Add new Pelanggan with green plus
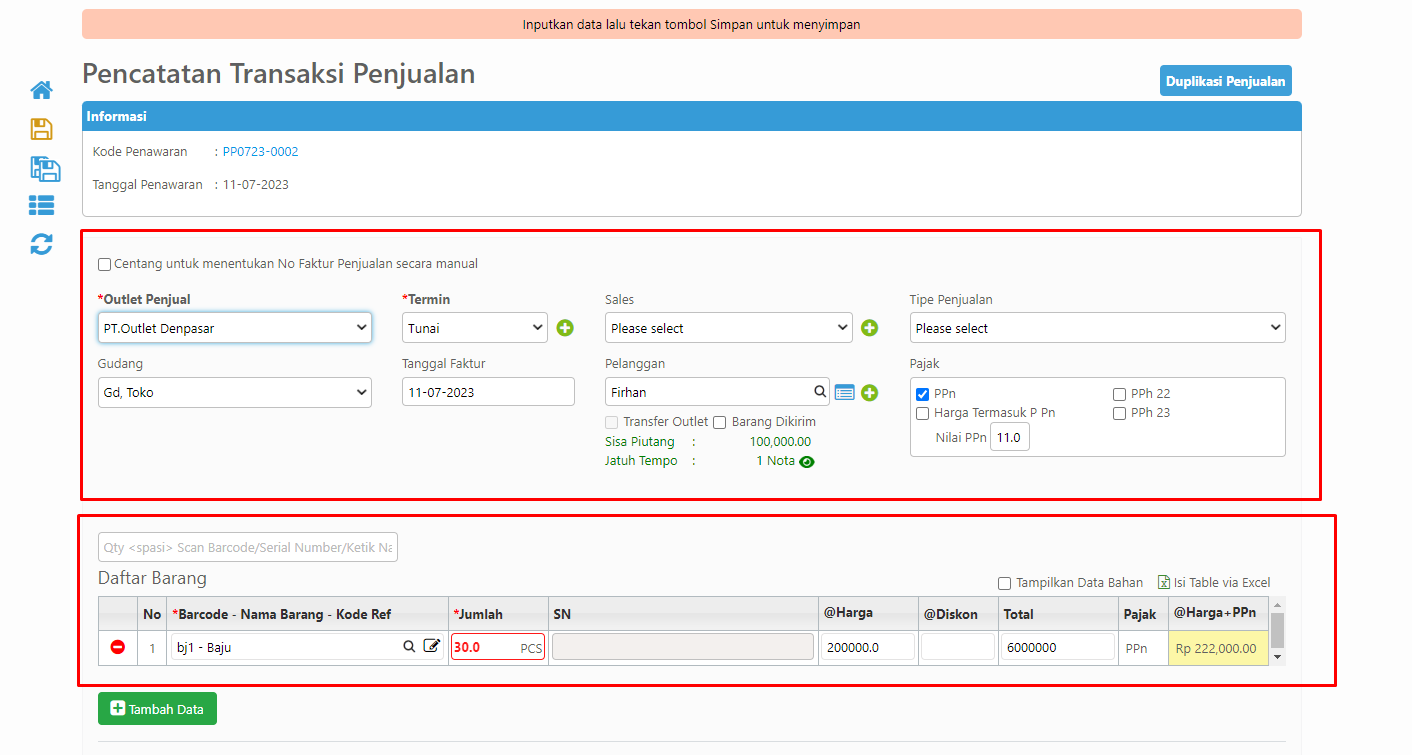Screen dimensions: 1412x755 coord(870,393)
